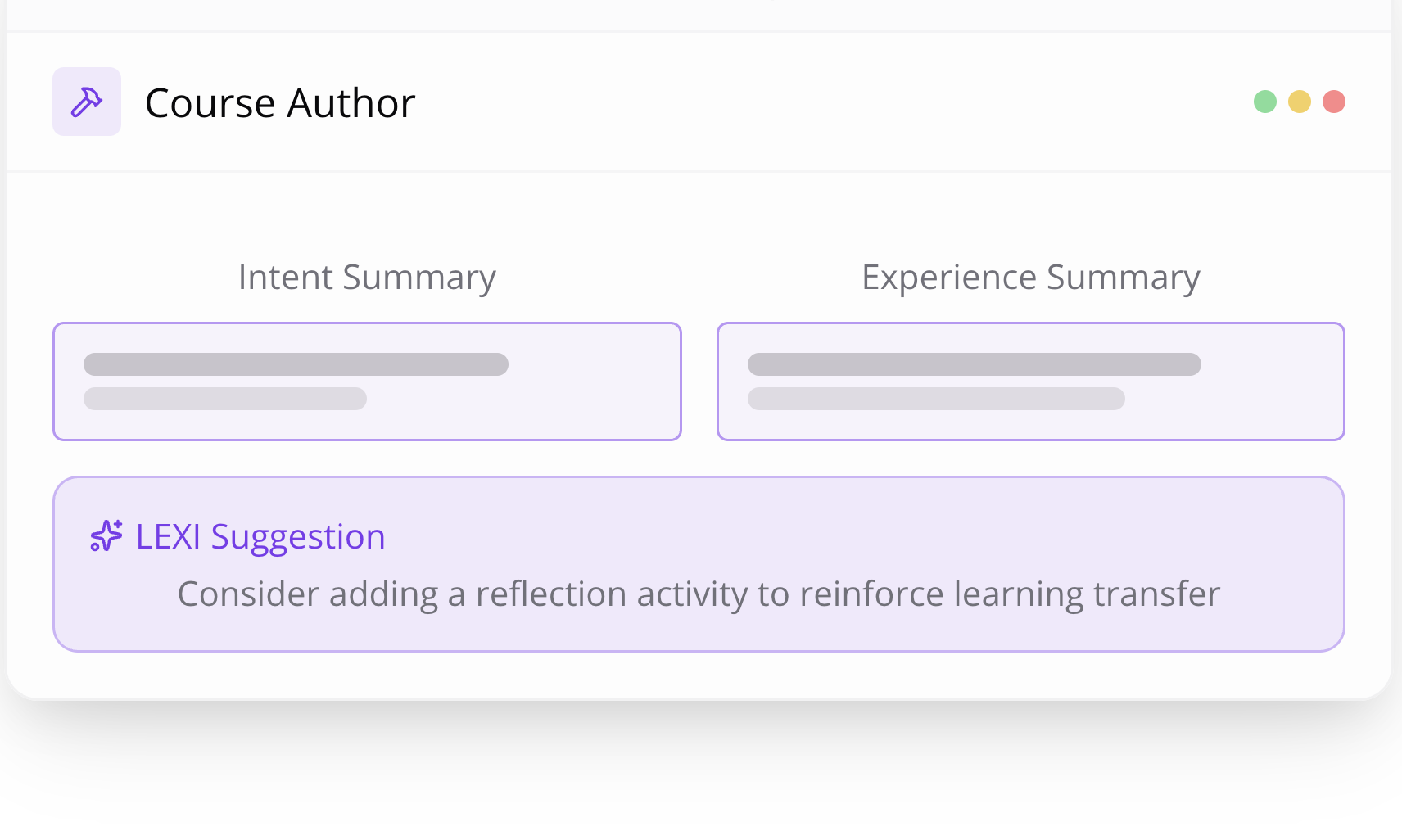Select the Experience Summary heading
Screen dimensions: 1402x840
coord(1031,278)
